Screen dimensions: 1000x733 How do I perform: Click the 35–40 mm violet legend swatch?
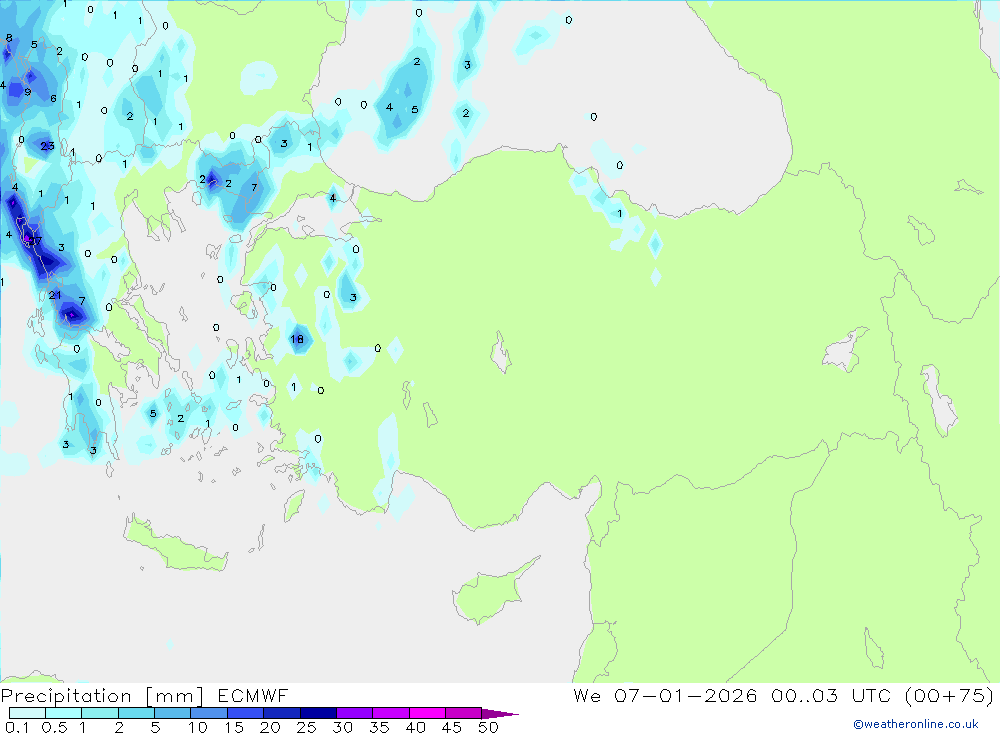coord(390,713)
